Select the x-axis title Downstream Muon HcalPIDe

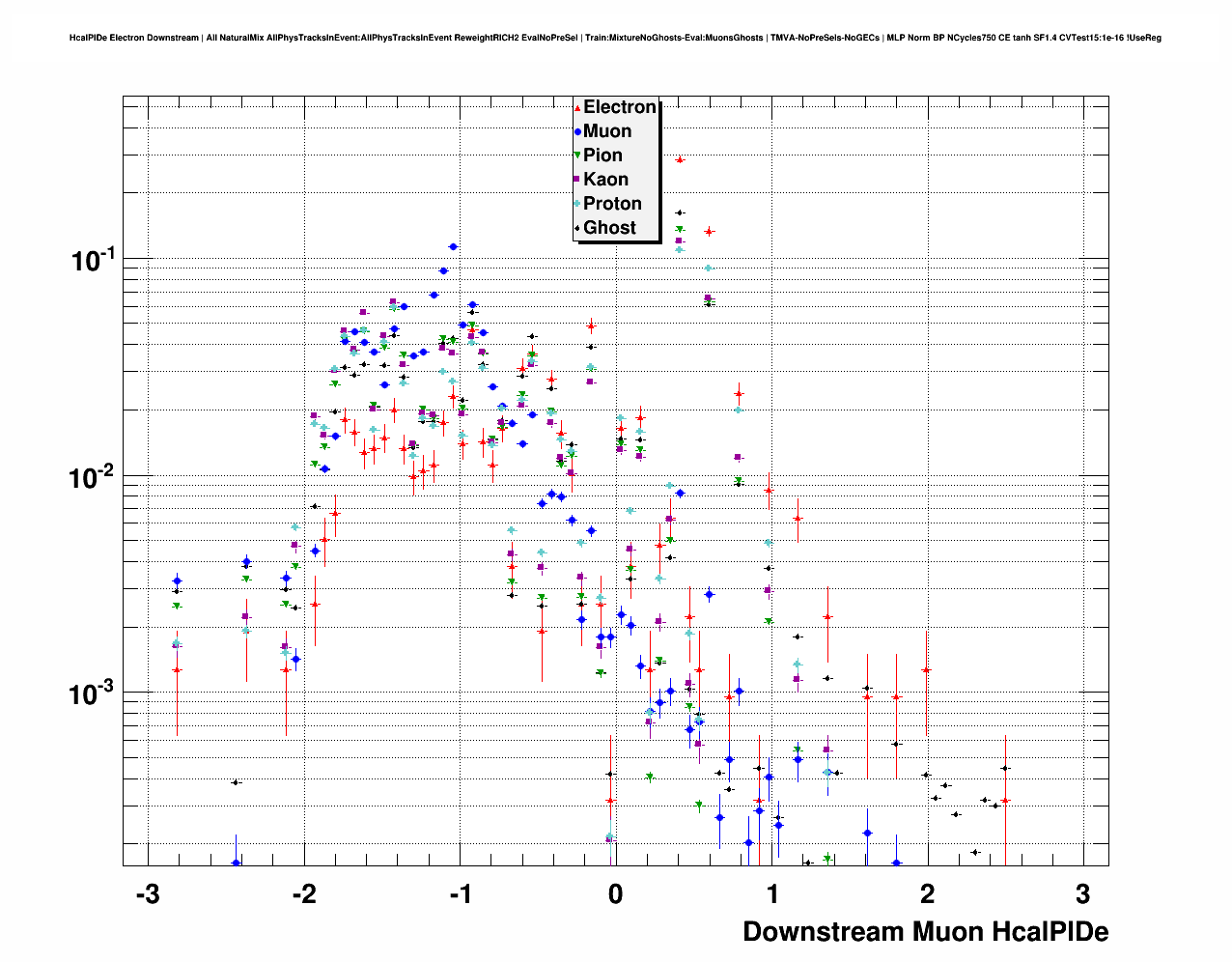[925, 931]
